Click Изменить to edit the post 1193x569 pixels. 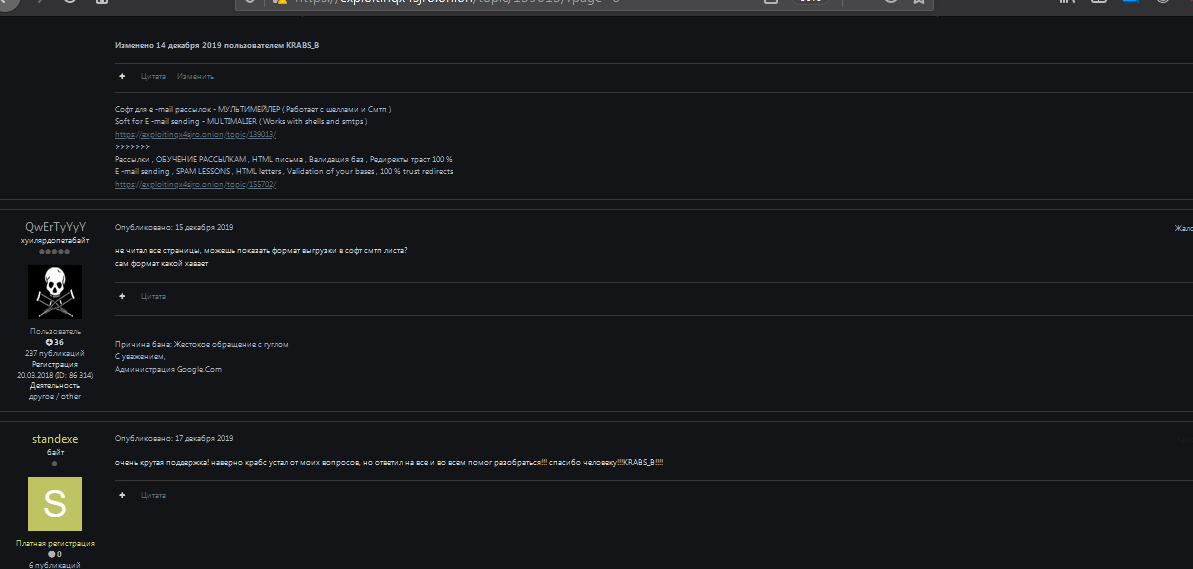195,76
